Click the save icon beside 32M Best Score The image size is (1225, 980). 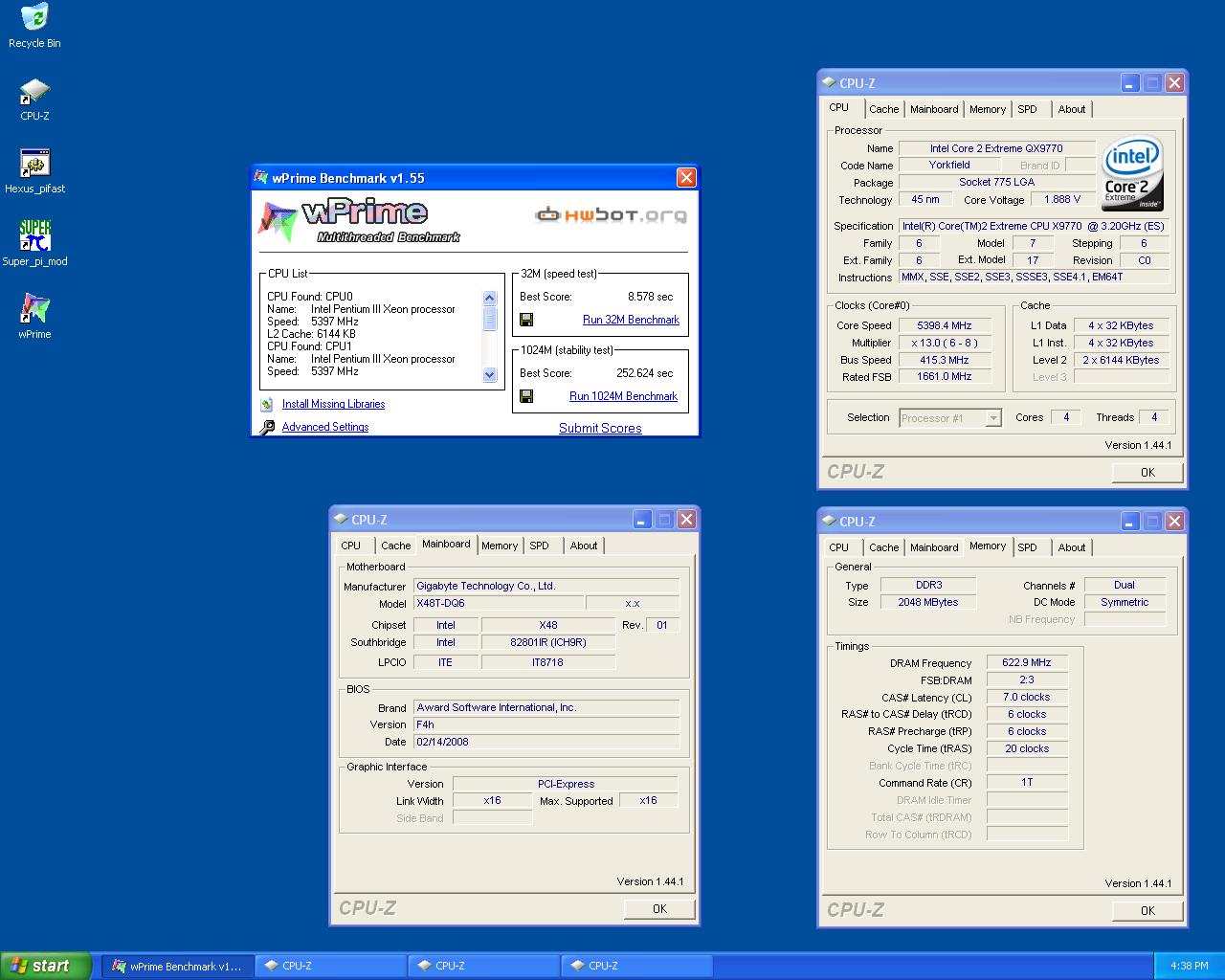pyautogui.click(x=526, y=320)
